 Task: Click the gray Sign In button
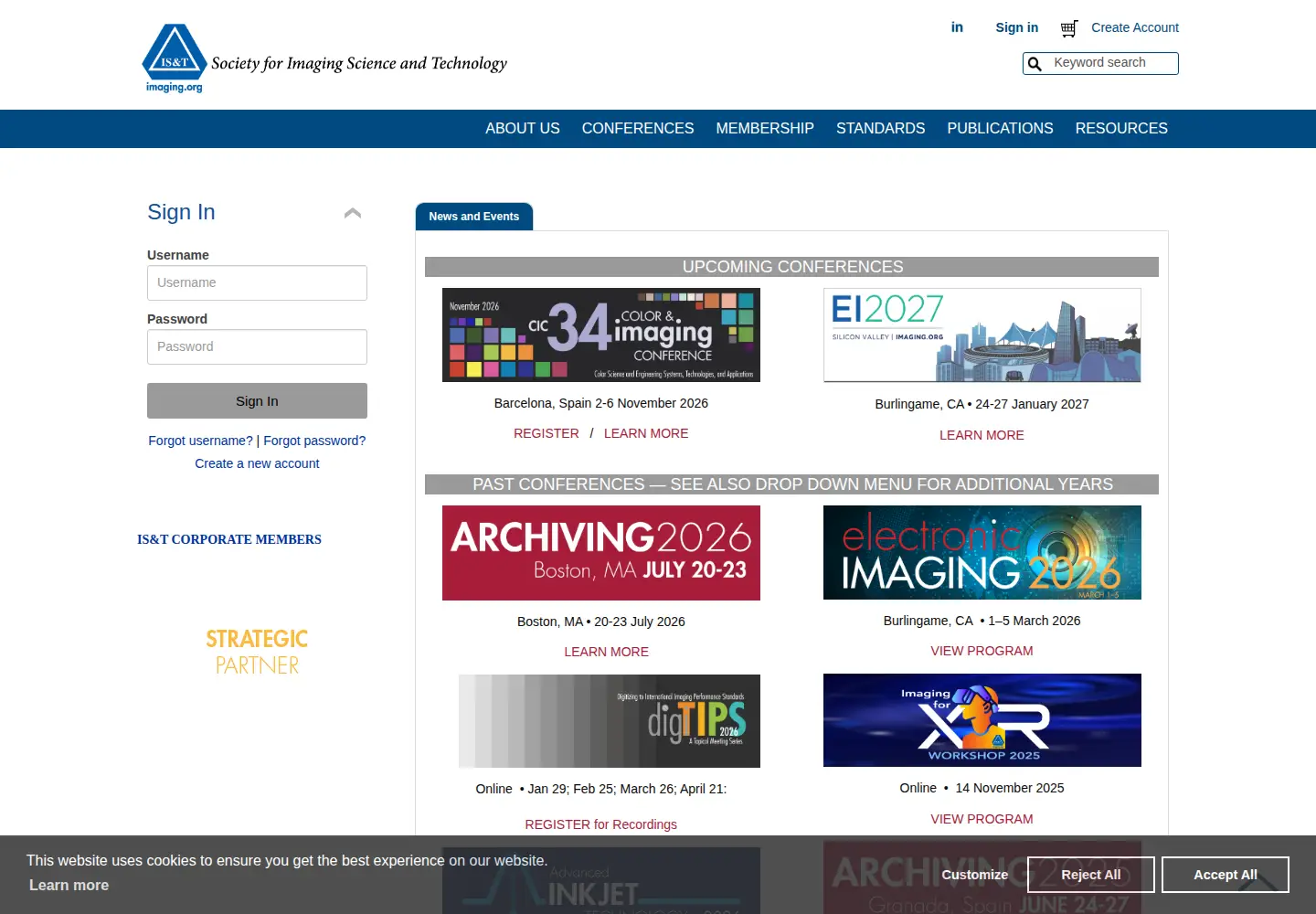tap(257, 401)
